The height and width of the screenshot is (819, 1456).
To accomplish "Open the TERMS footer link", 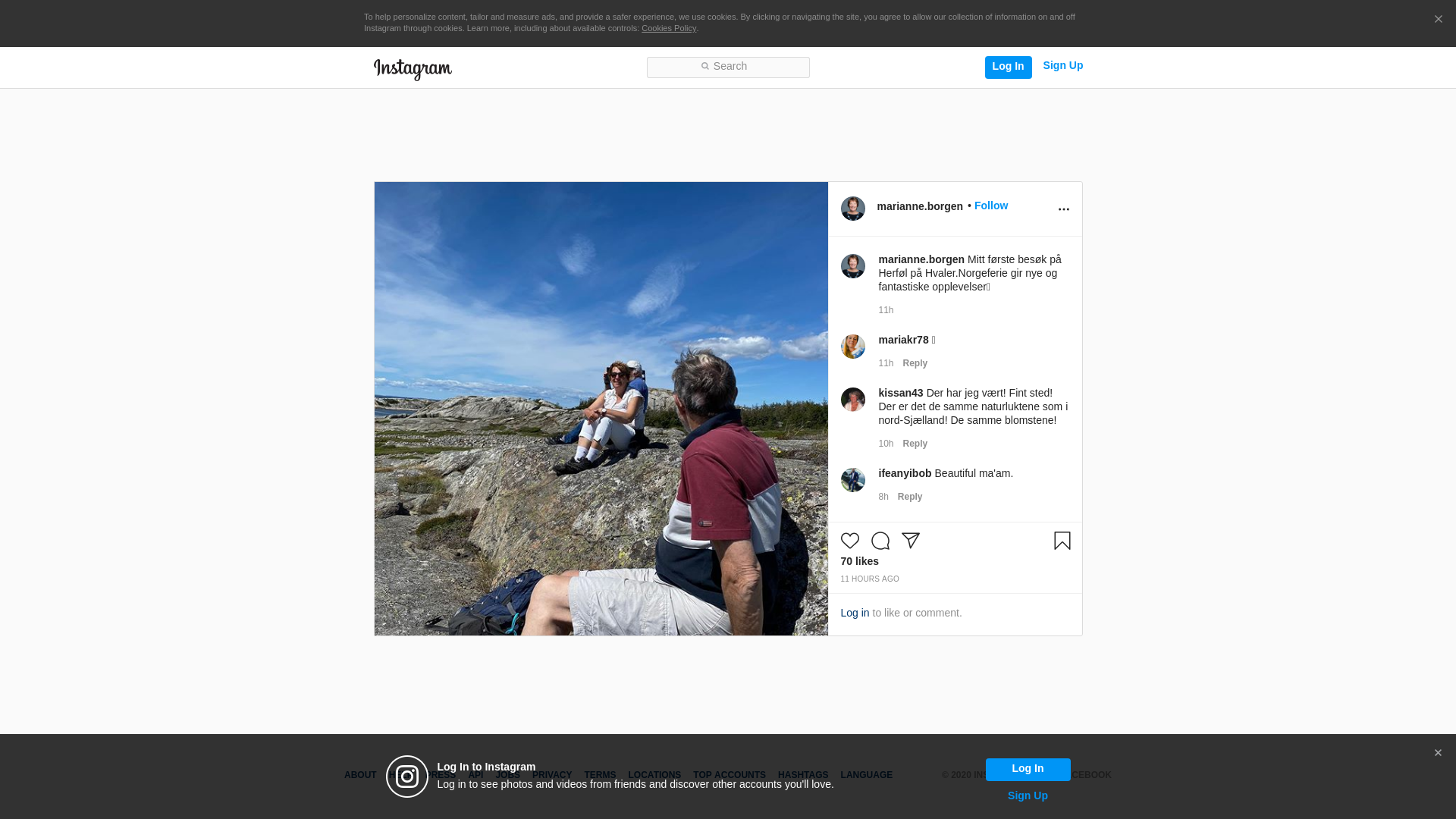I will (x=599, y=775).
